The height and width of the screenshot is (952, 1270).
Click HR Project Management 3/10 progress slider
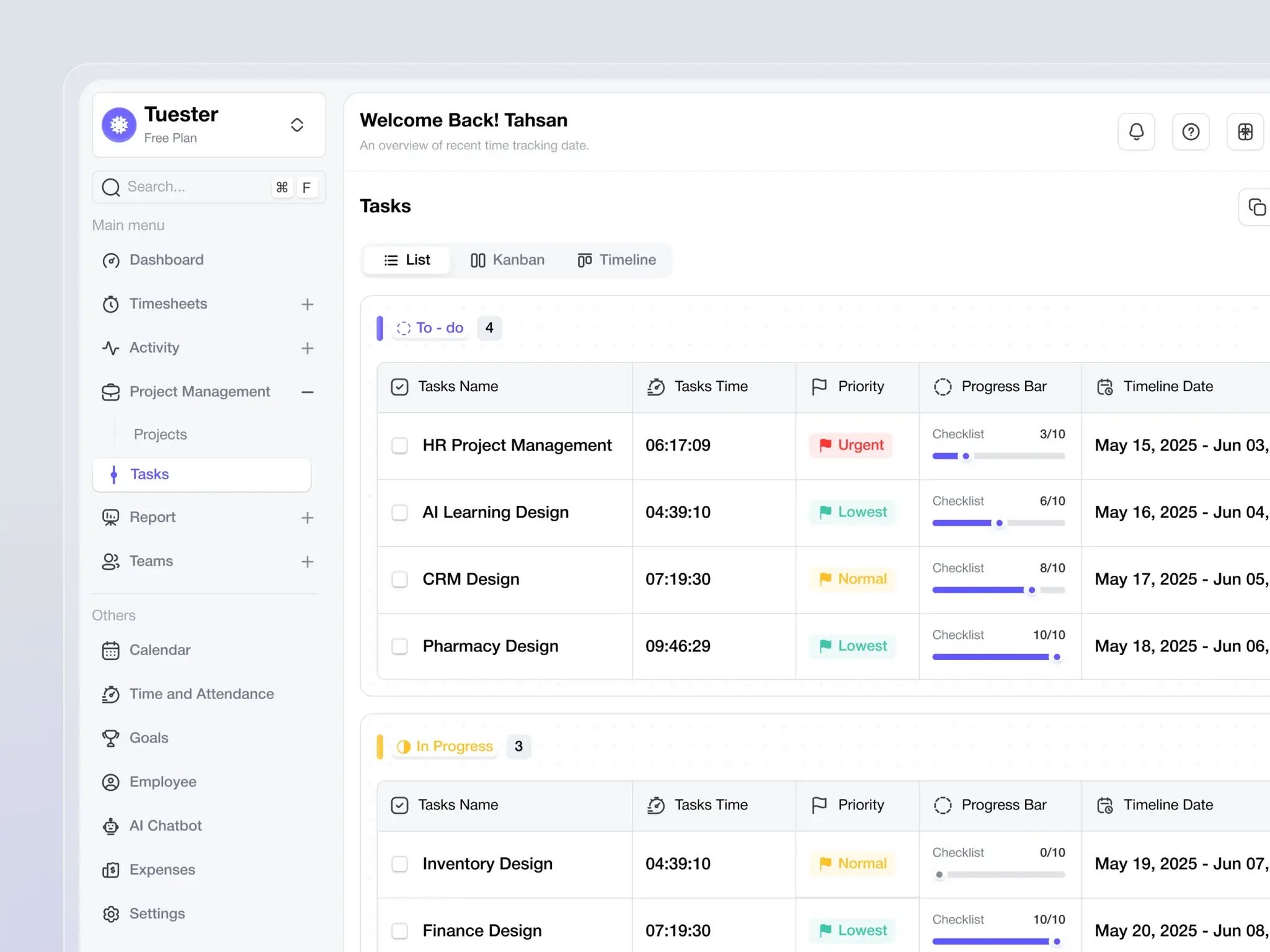tap(998, 456)
